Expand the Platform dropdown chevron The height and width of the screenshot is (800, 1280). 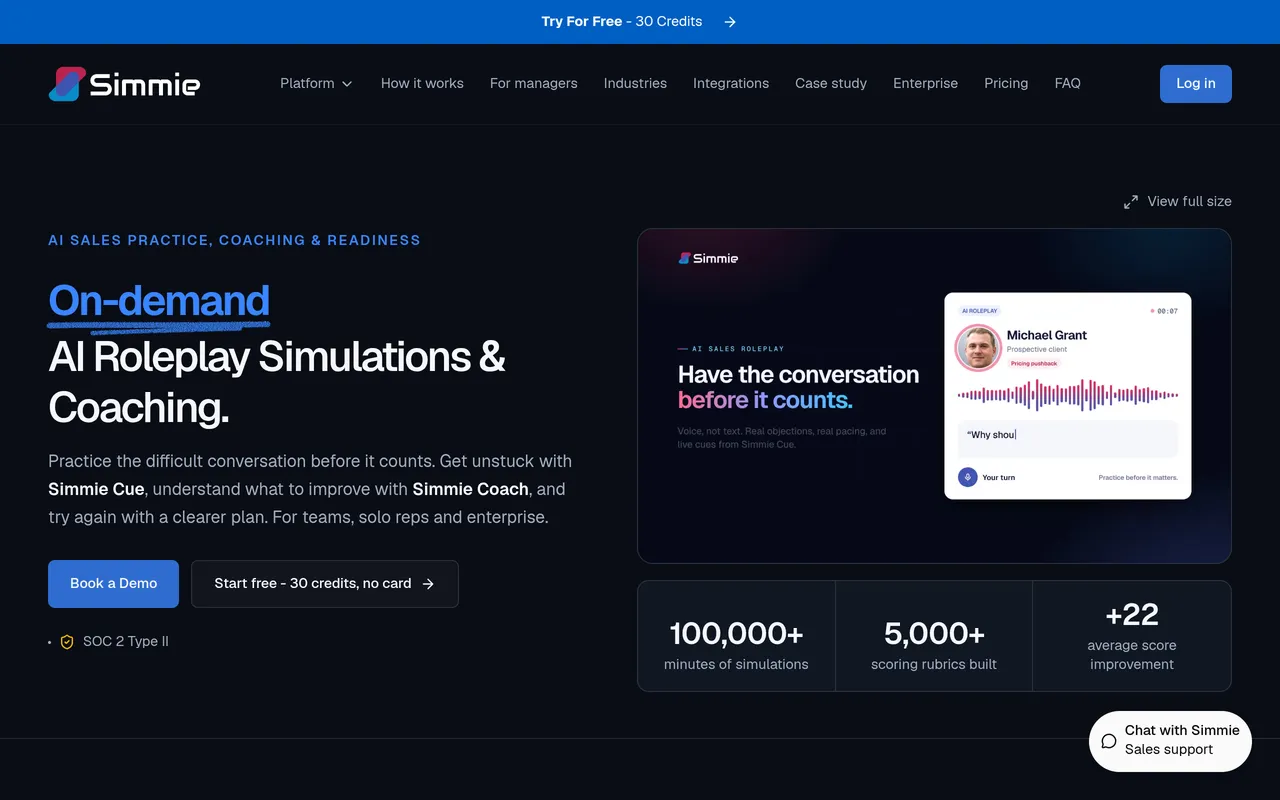347,84
